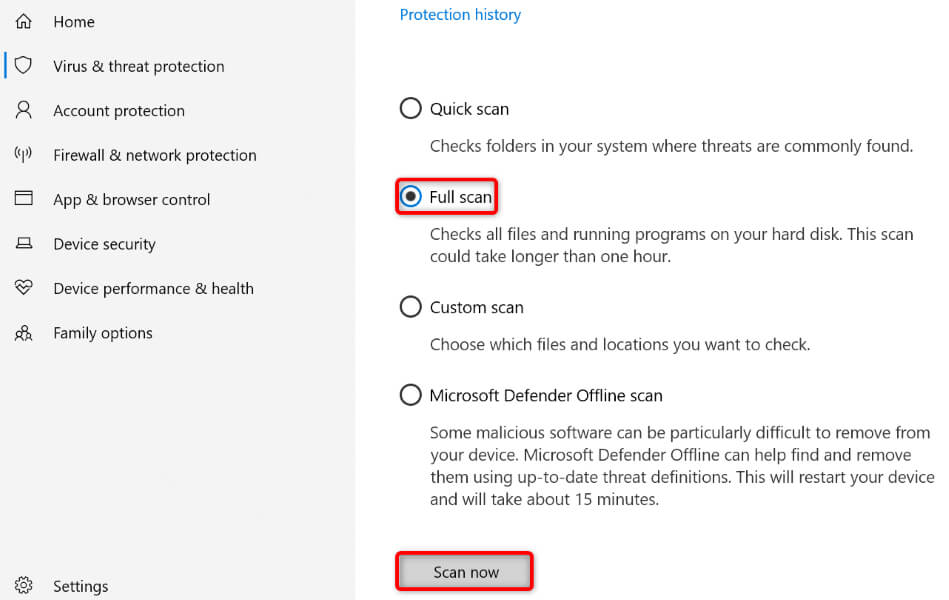Click the Family options people icon
Viewport: 949px width, 600px height.
tap(24, 333)
